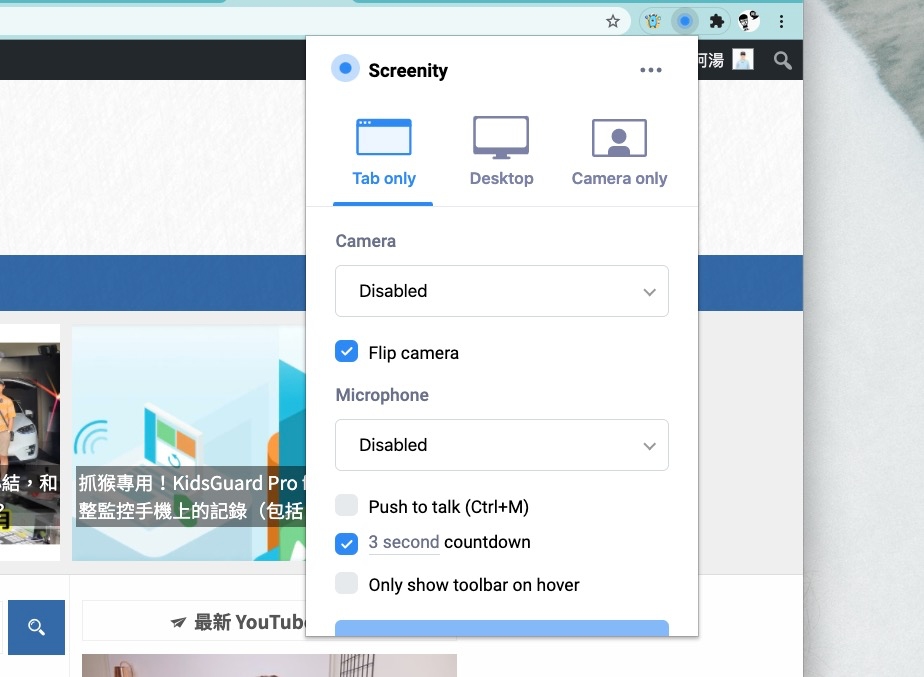This screenshot has width=924, height=677.
Task: Toggle the 3 second countdown checkbox
Action: 346,543
